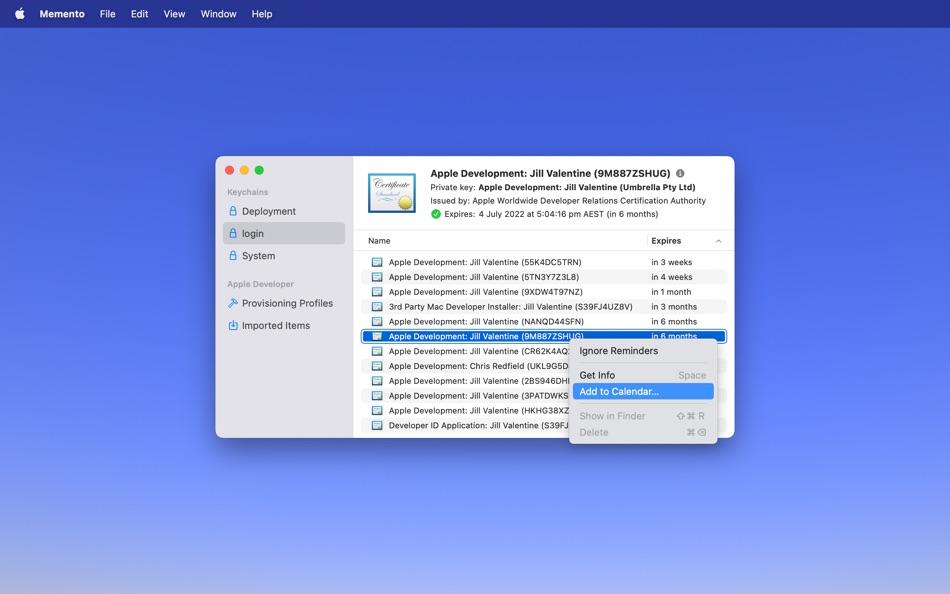Screen dimensions: 950x594
Task: Click certificate icon on 9M887ZSHUG row
Action: click(x=377, y=336)
